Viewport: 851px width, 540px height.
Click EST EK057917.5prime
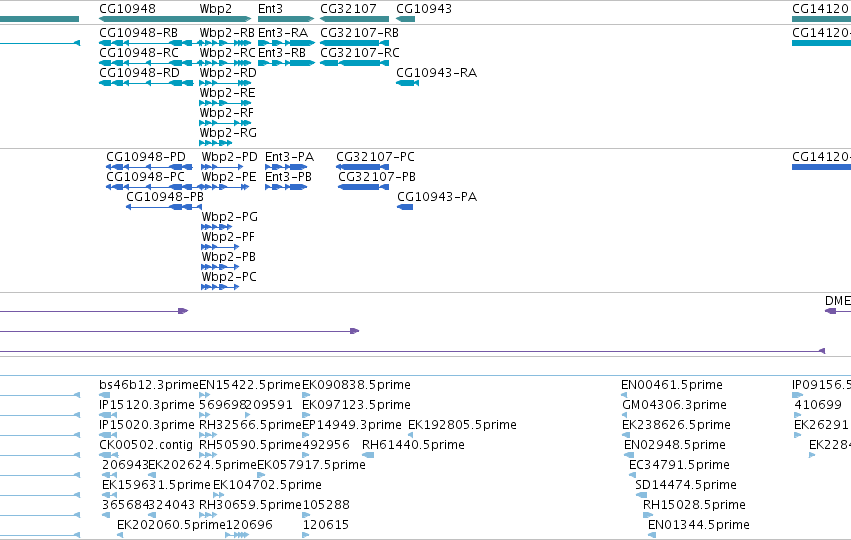click(261, 475)
